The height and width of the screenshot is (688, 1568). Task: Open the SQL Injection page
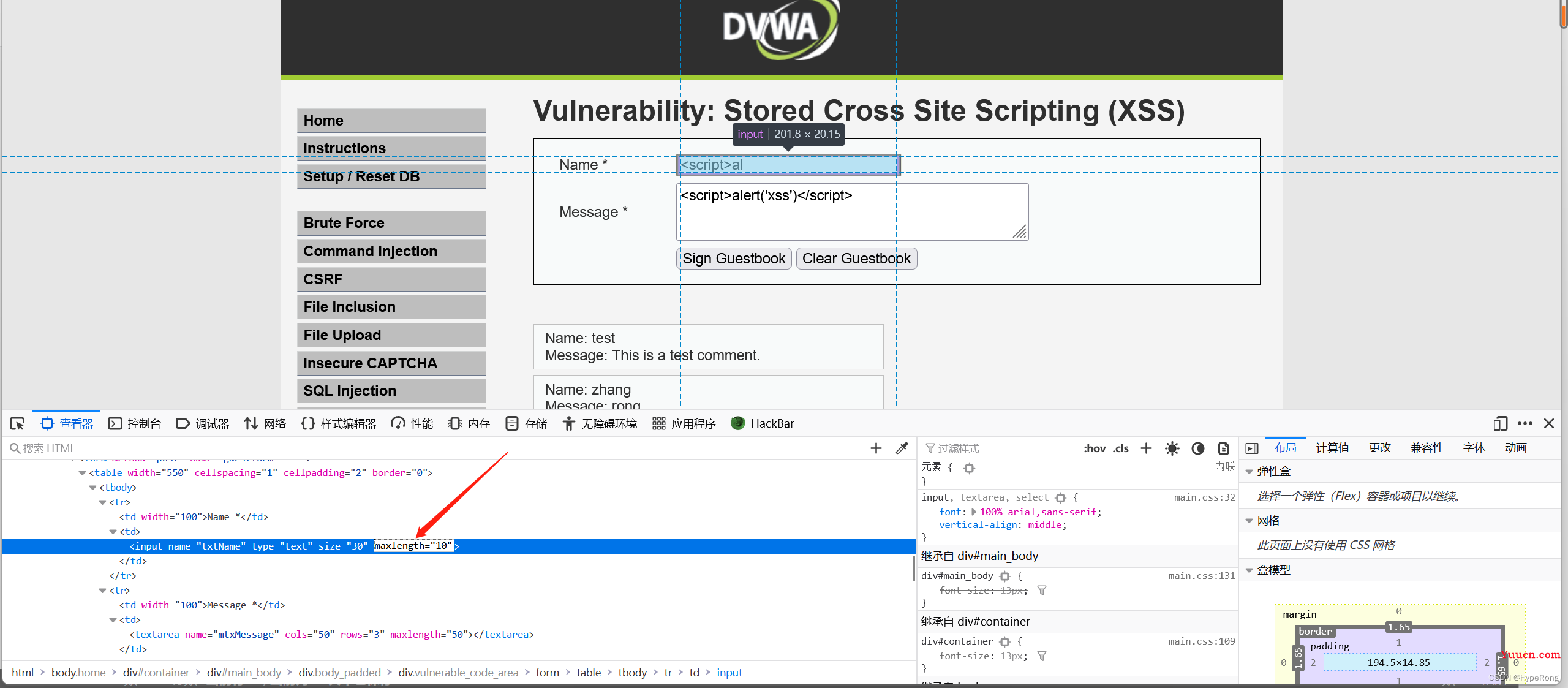[391, 391]
